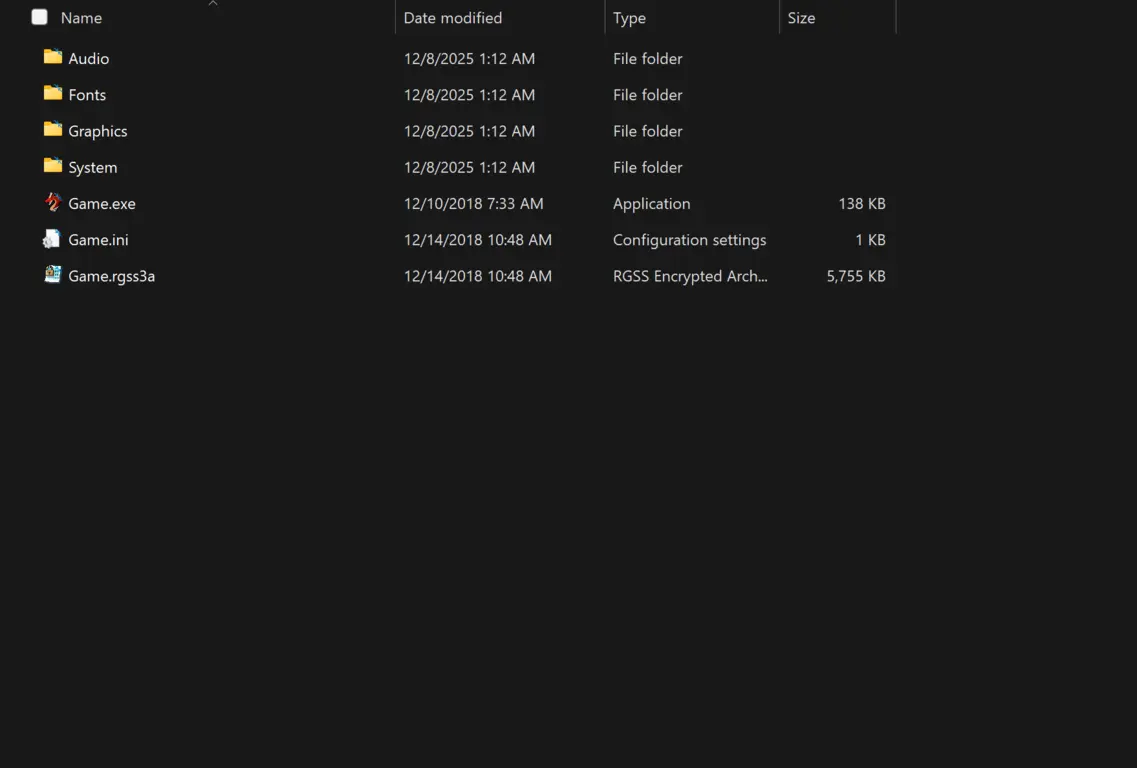Open the Audio folder icon
This screenshot has height=768, width=1137.
pyautogui.click(x=53, y=58)
